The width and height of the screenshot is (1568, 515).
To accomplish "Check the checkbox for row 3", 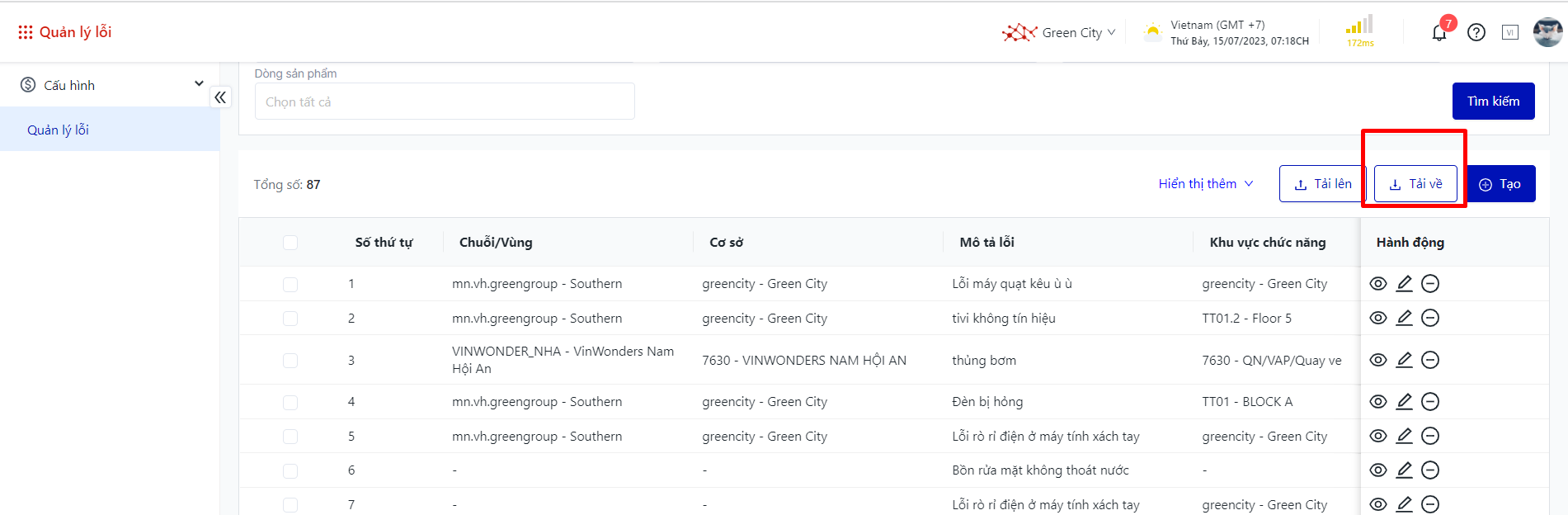I will [290, 361].
